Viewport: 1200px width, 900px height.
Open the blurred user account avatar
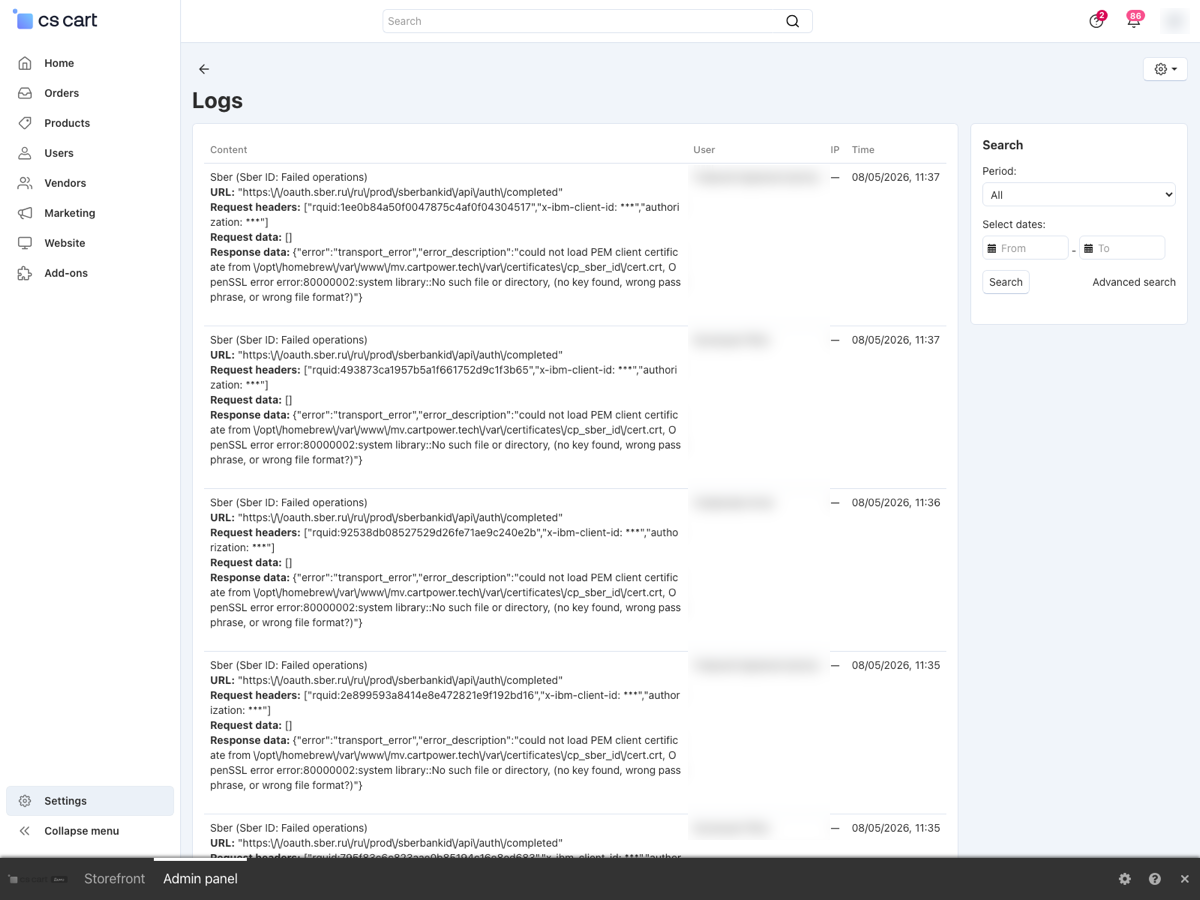click(1174, 21)
